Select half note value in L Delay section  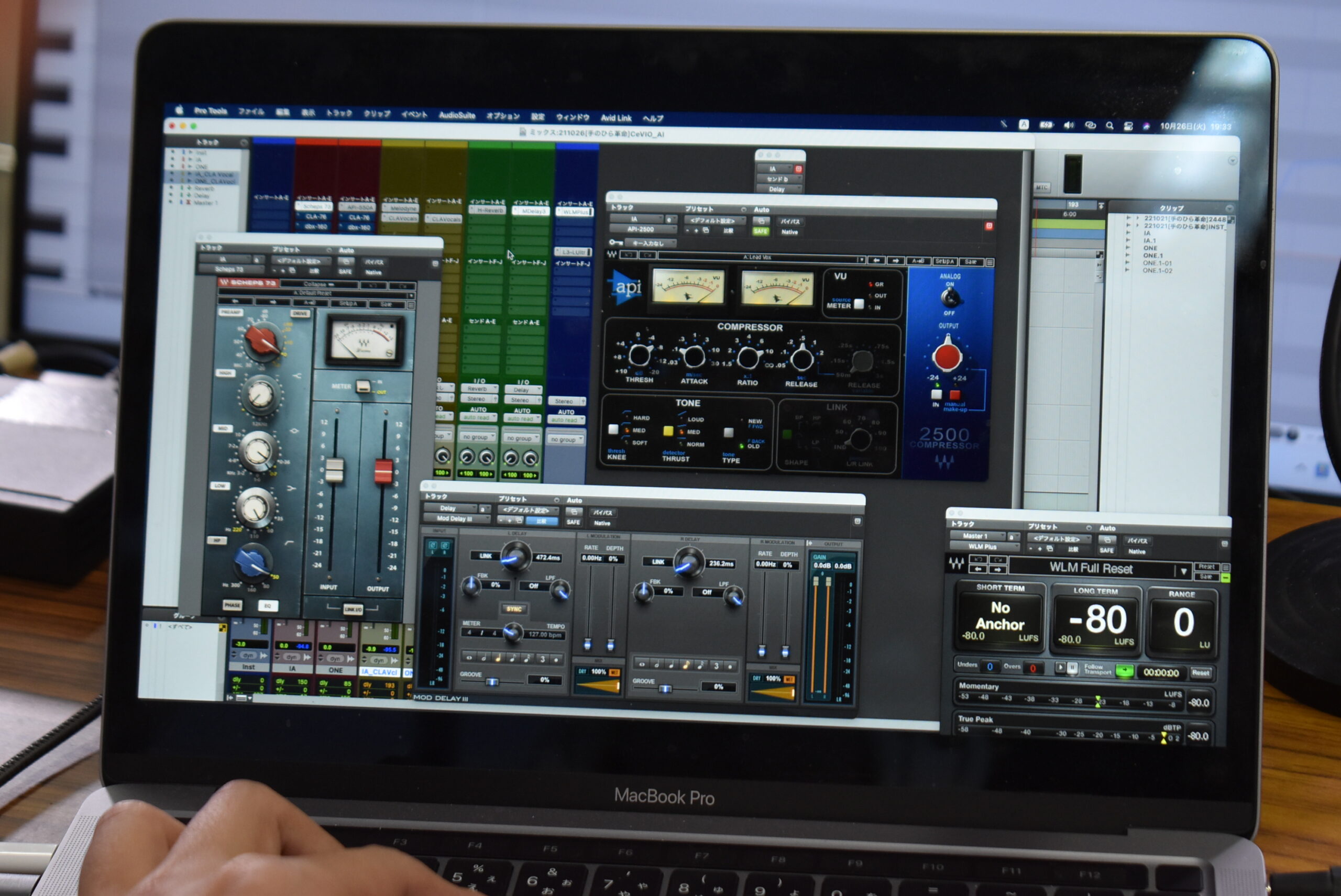coord(483,658)
